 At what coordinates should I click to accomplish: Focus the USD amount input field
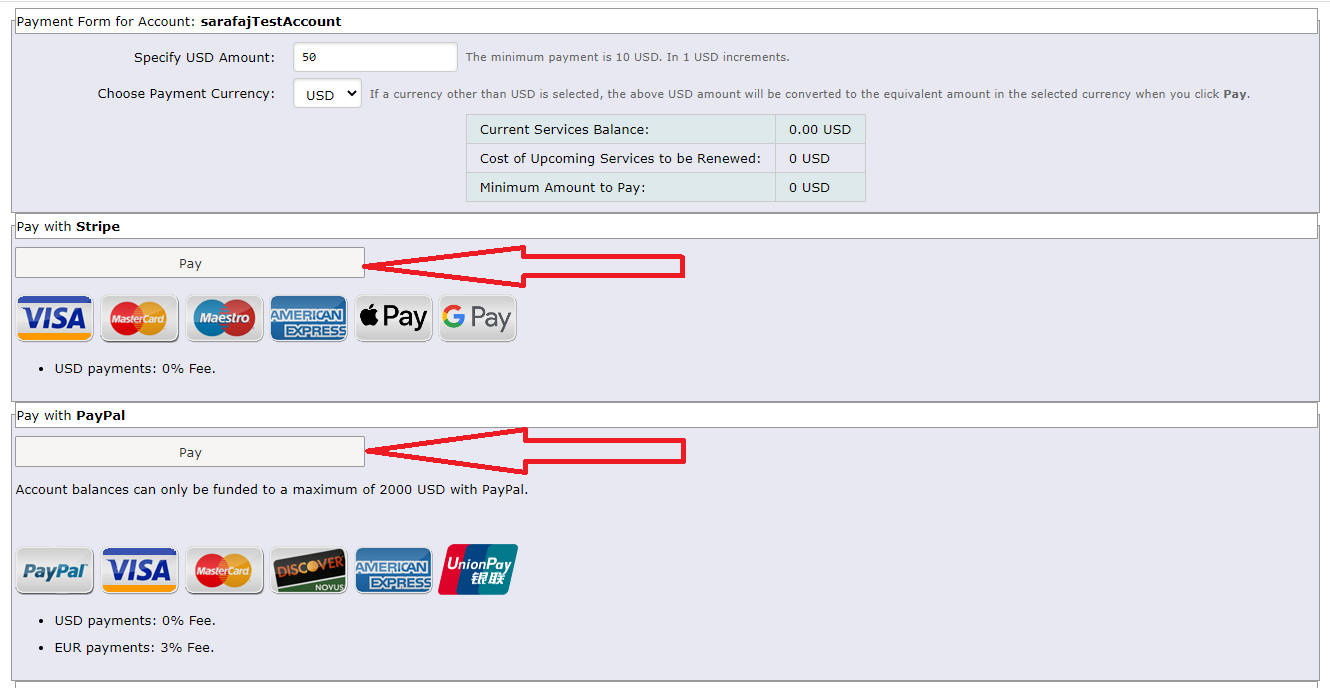click(x=375, y=57)
